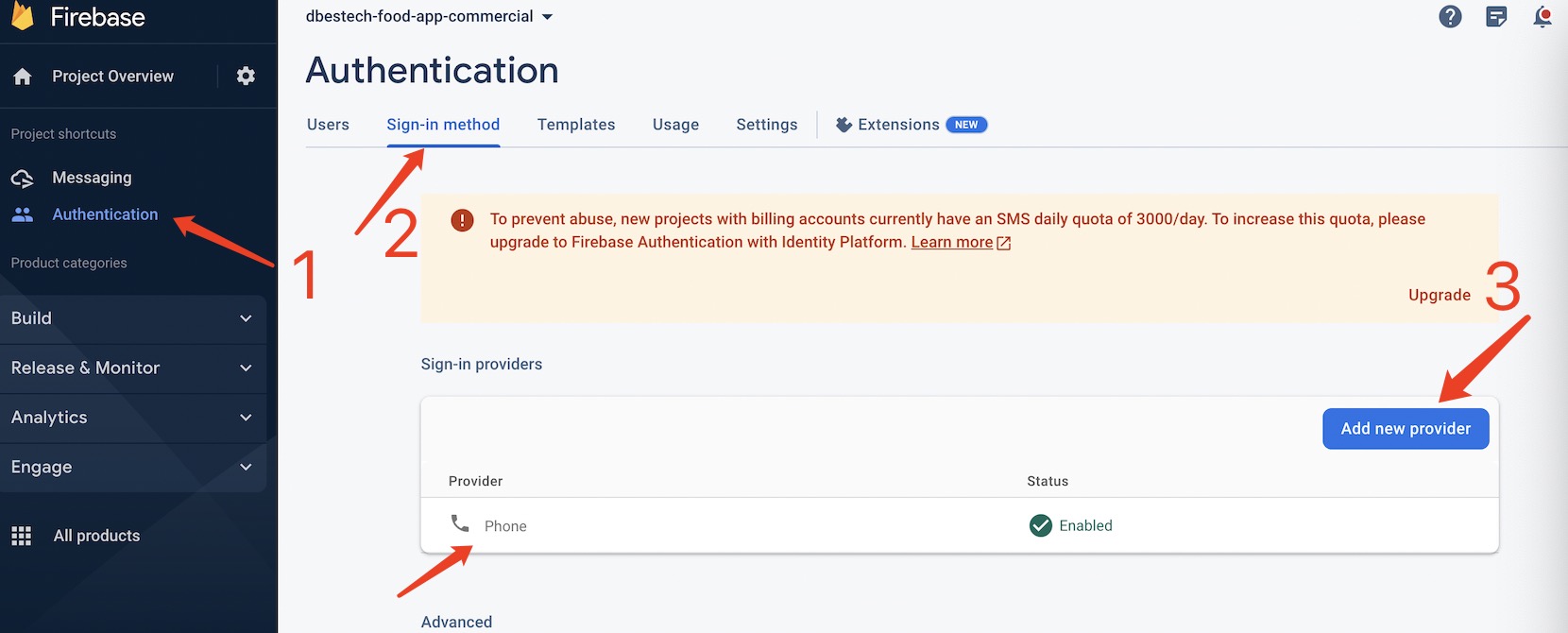1568x633 pixels.
Task: Click the Provider column header
Action: [x=475, y=481]
